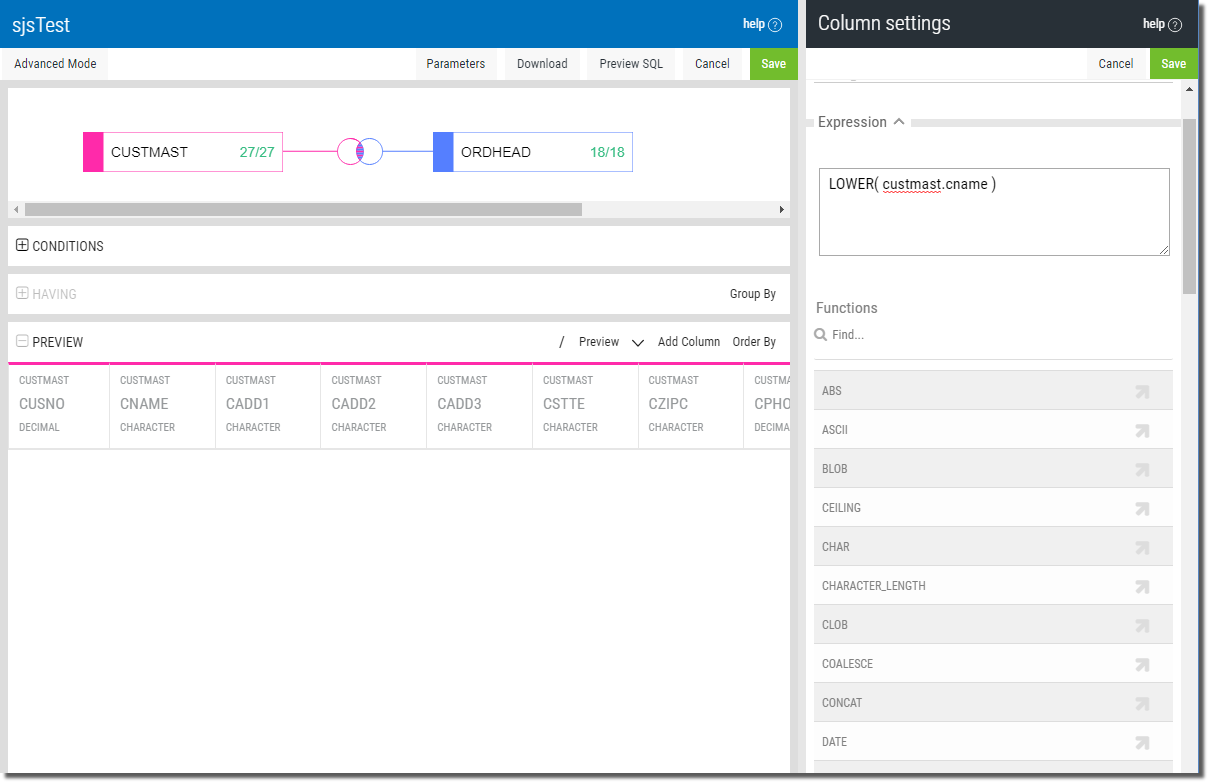Insert the CLOB function using its arrow icon

1142,625
